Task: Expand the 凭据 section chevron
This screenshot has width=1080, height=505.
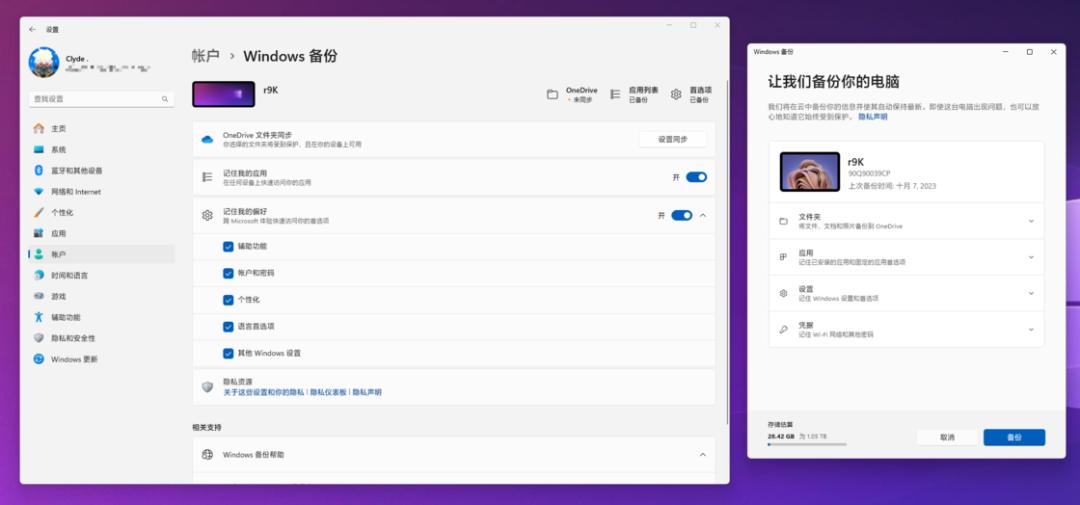Action: click(x=1031, y=329)
